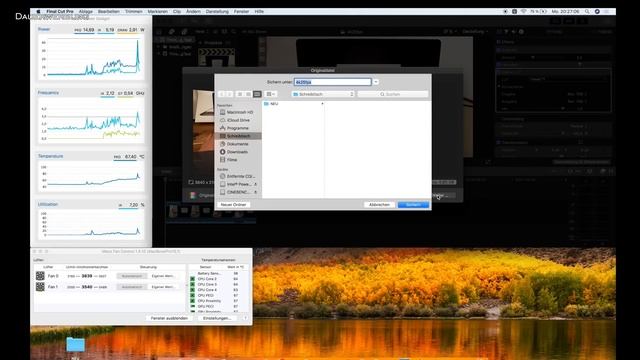Set Fan 0 control to Eigener Wert

tap(162, 276)
